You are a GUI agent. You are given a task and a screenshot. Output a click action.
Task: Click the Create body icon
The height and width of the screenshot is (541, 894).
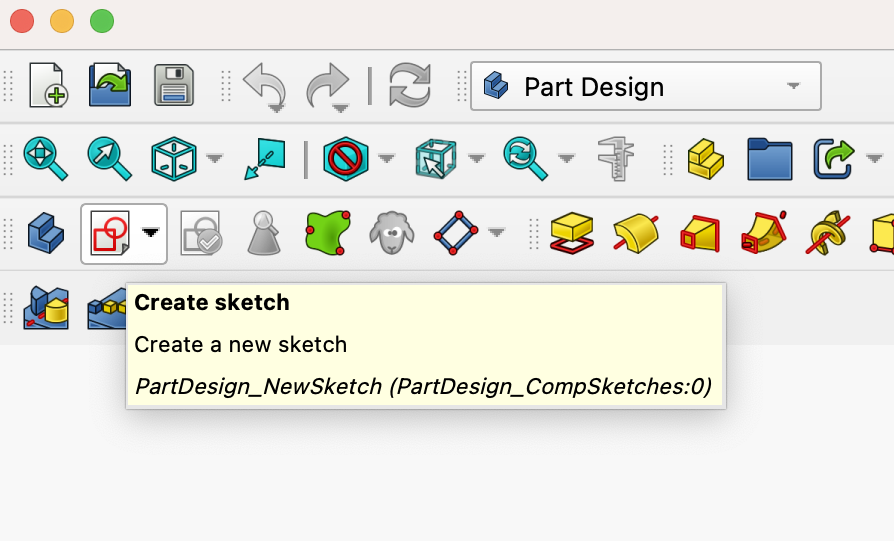pyautogui.click(x=46, y=233)
